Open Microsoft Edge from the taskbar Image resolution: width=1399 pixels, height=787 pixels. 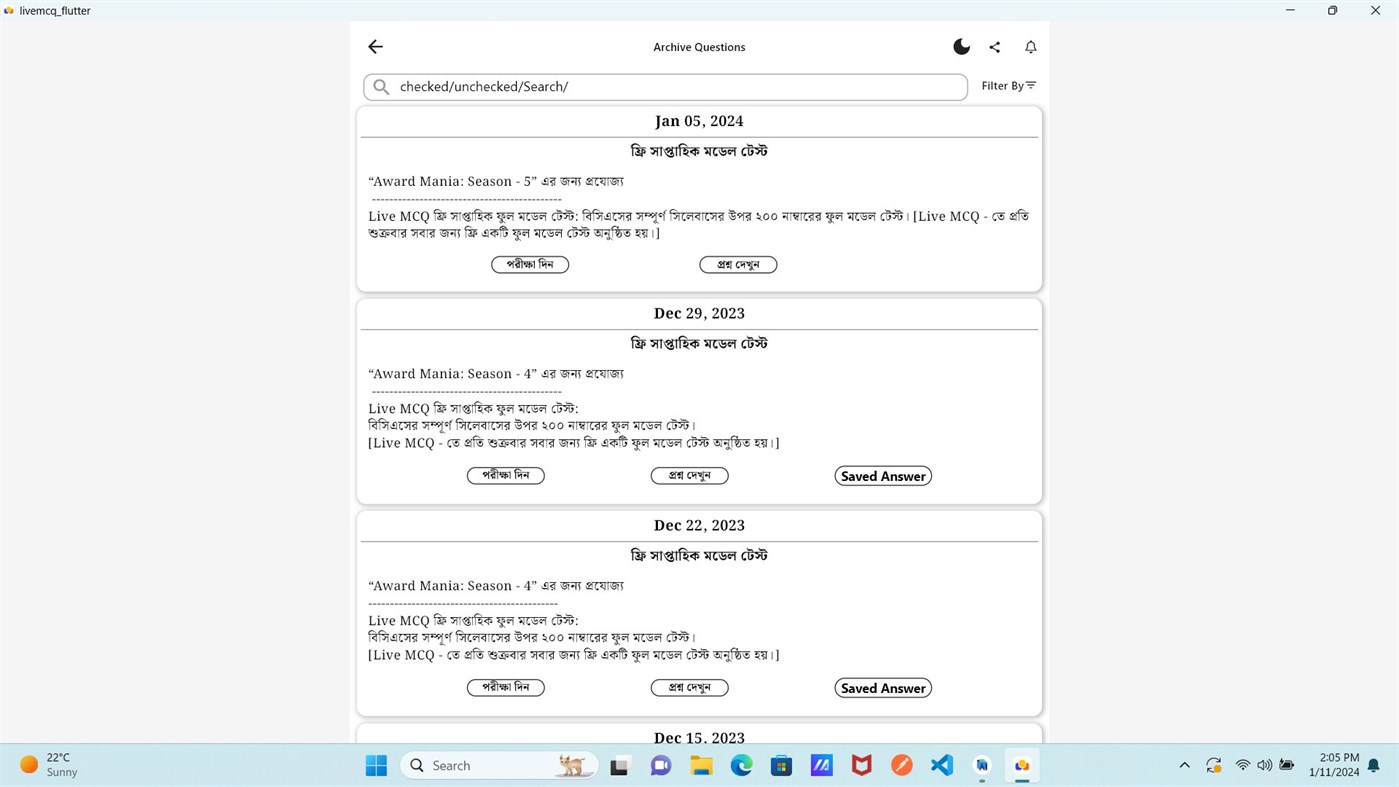(740, 764)
